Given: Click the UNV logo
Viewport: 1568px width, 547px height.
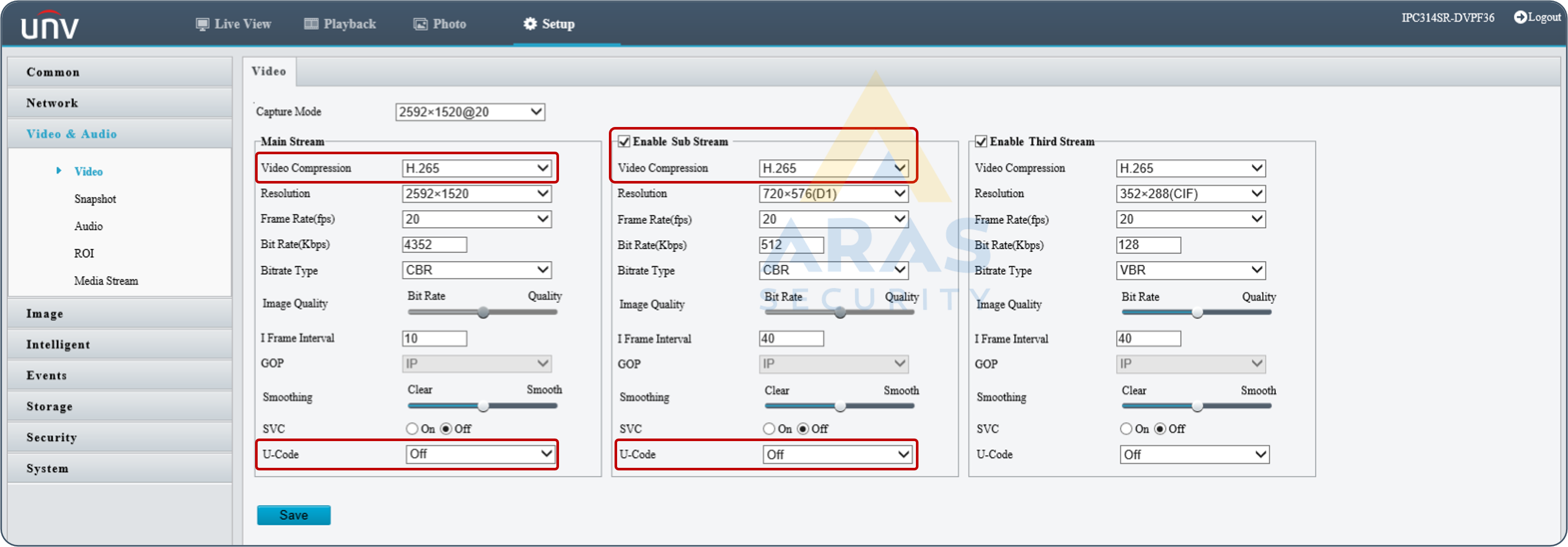Looking at the screenshot, I should pos(50,26).
